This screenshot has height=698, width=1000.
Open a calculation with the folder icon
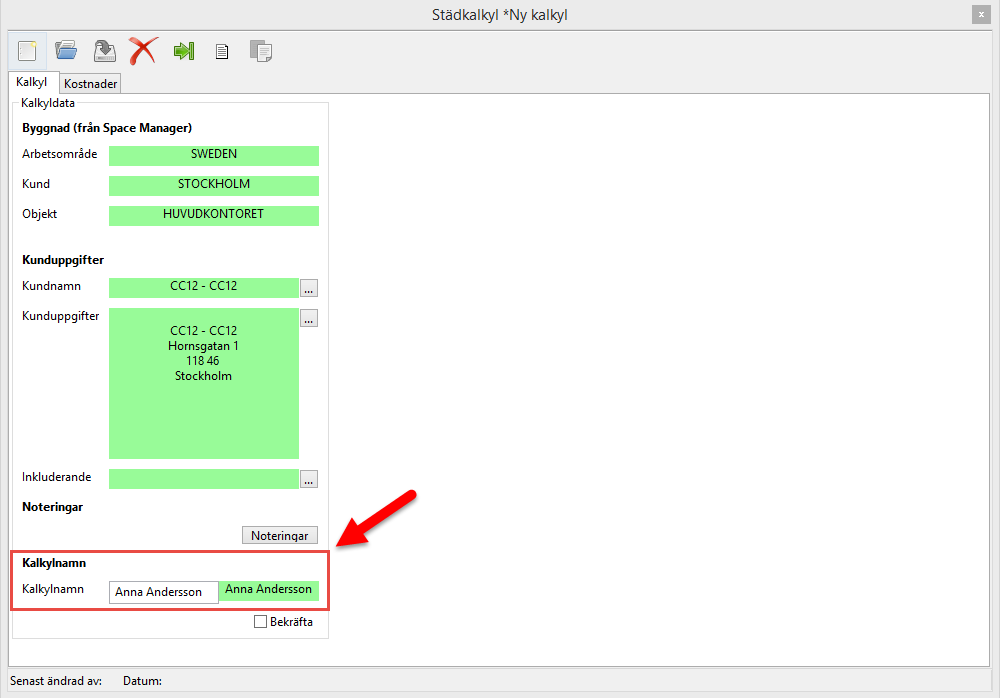pos(66,51)
